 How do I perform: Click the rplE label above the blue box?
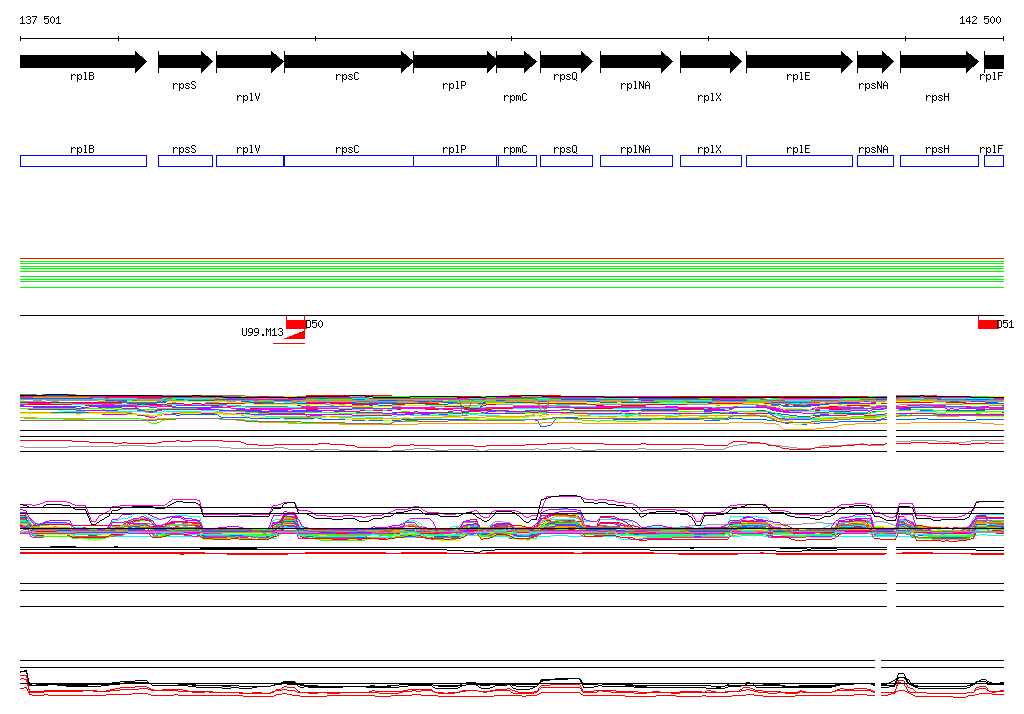[x=798, y=150]
